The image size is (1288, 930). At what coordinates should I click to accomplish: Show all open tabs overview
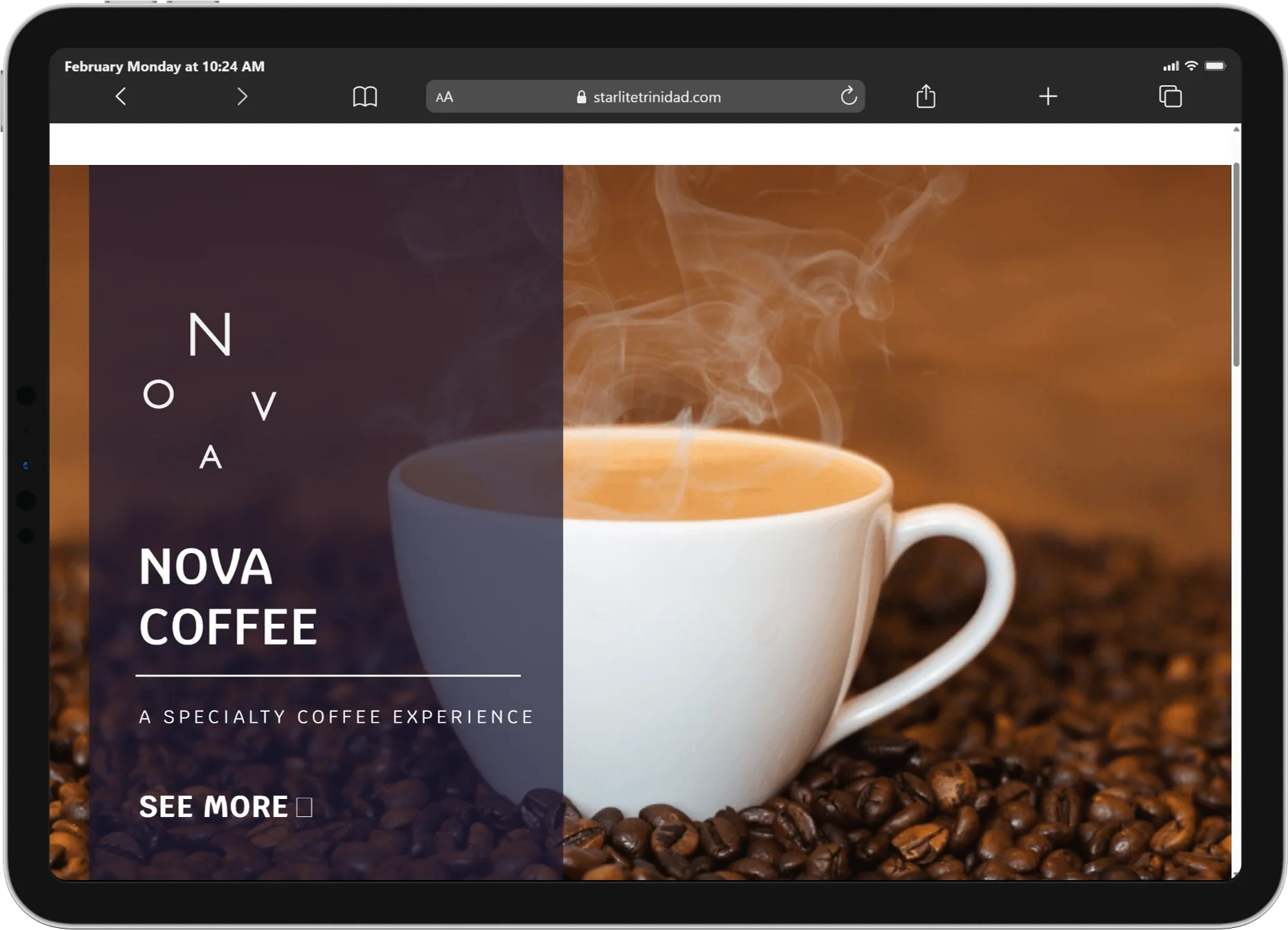click(1170, 96)
